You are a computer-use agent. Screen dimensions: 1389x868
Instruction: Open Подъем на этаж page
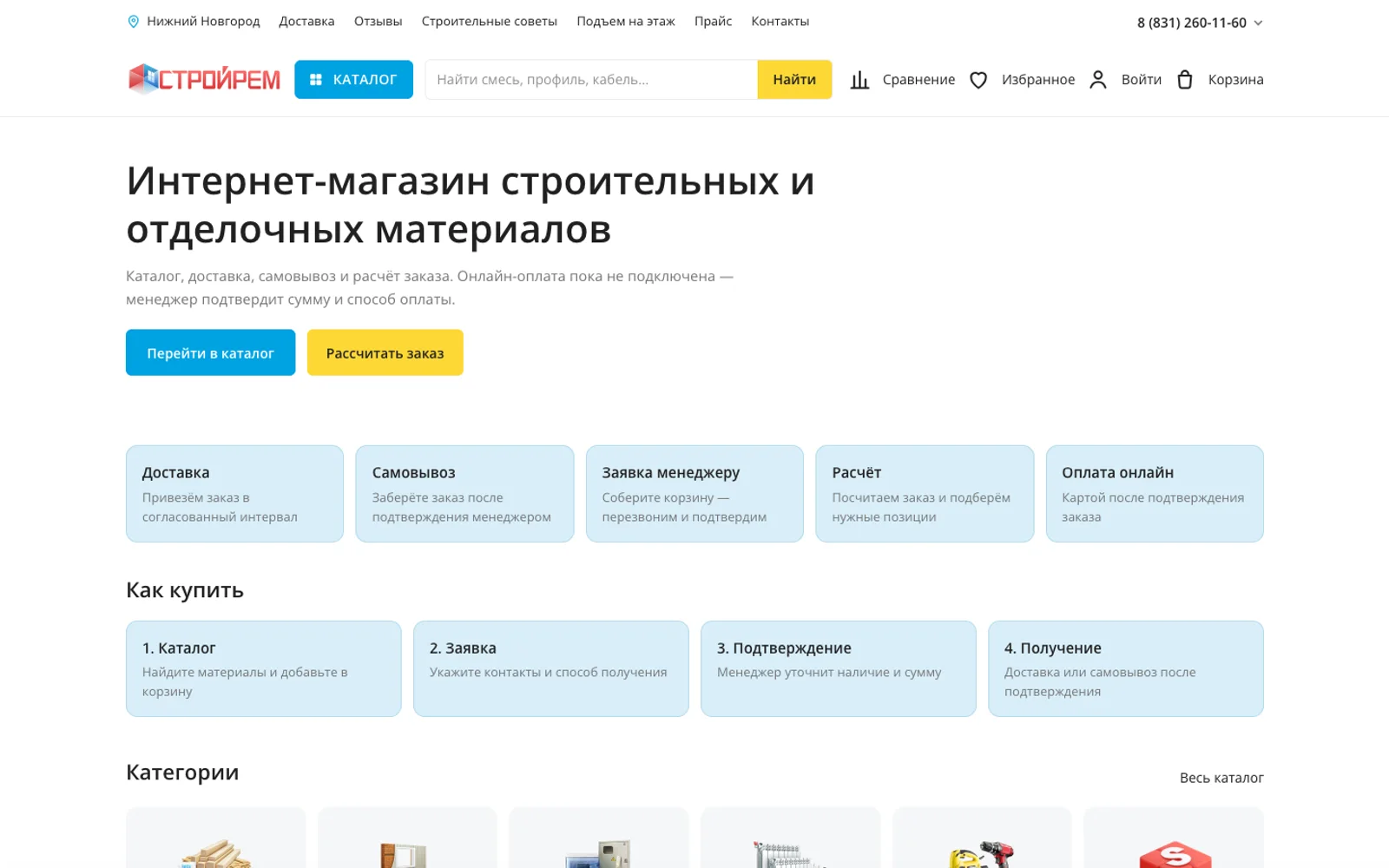point(625,22)
